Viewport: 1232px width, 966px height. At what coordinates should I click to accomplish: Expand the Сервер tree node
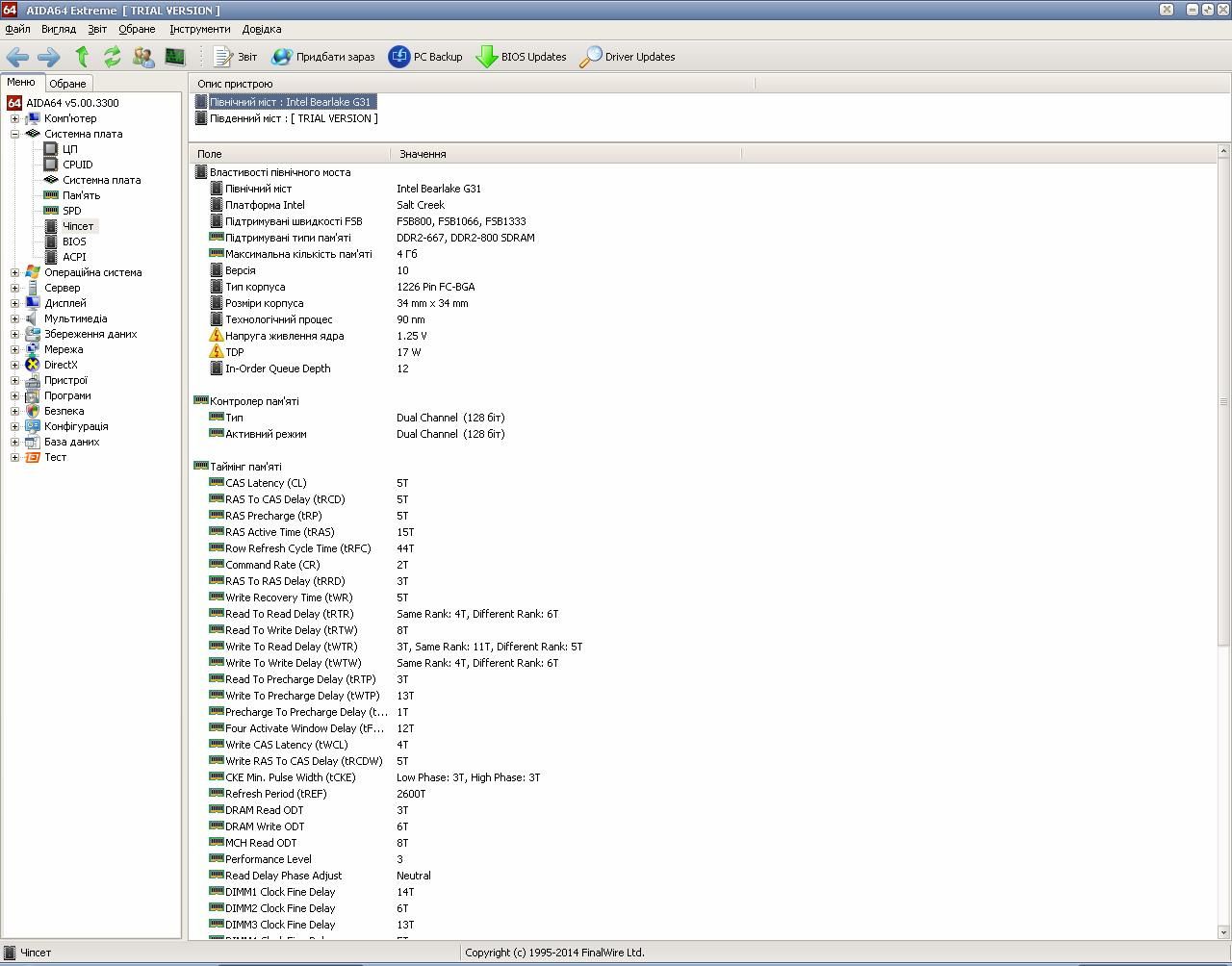[x=14, y=288]
